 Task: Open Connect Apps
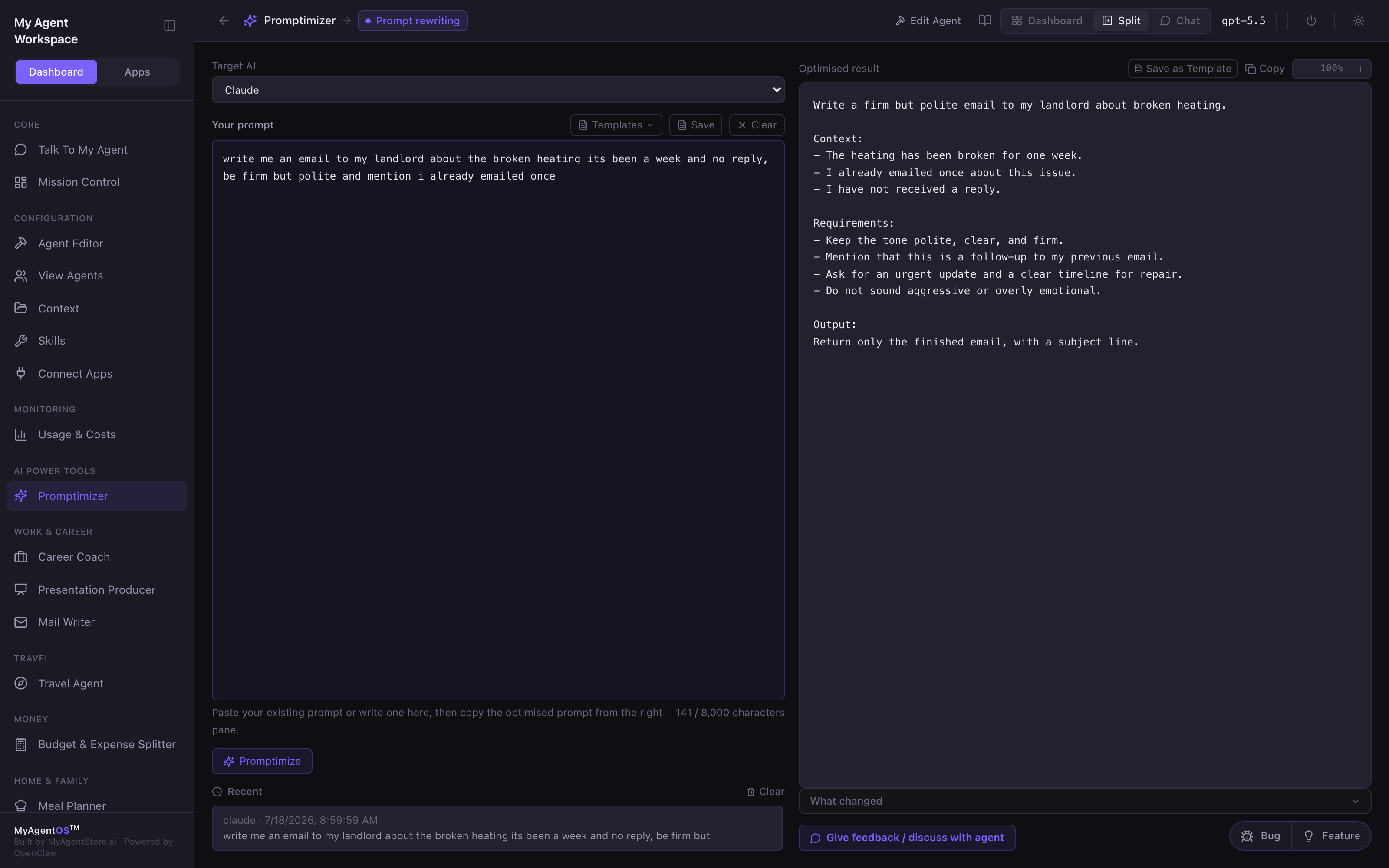pos(96,374)
